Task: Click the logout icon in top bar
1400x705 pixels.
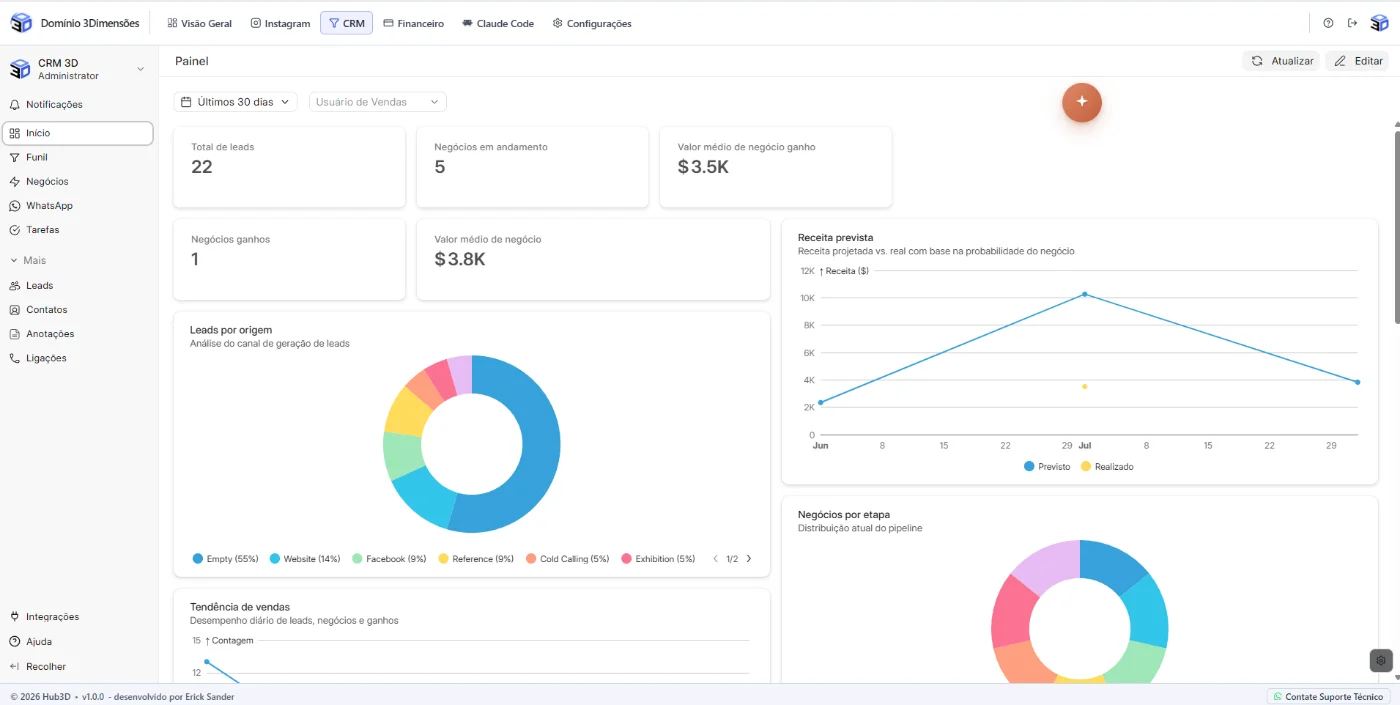Action: coord(1352,23)
